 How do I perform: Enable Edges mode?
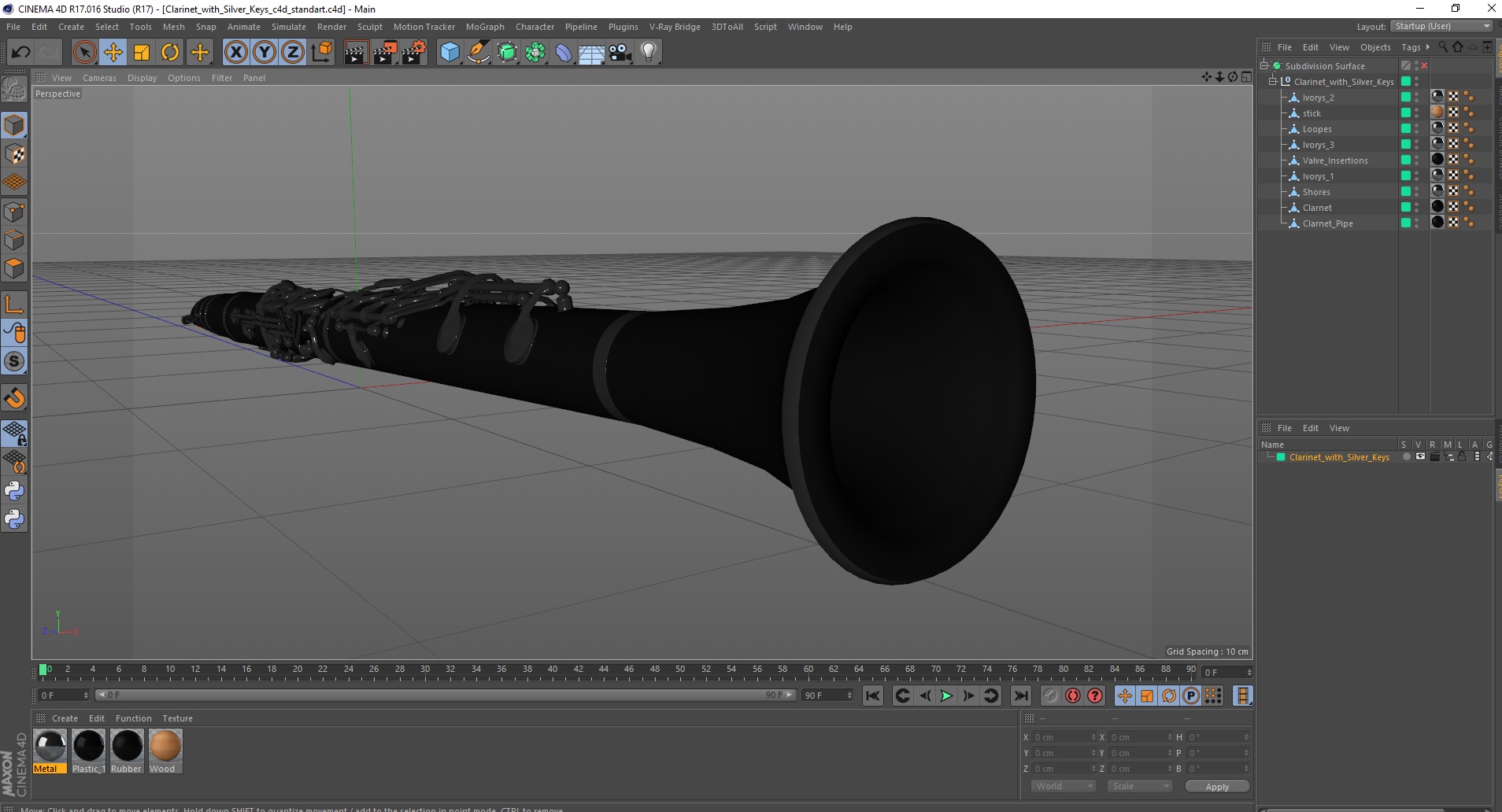point(14,240)
